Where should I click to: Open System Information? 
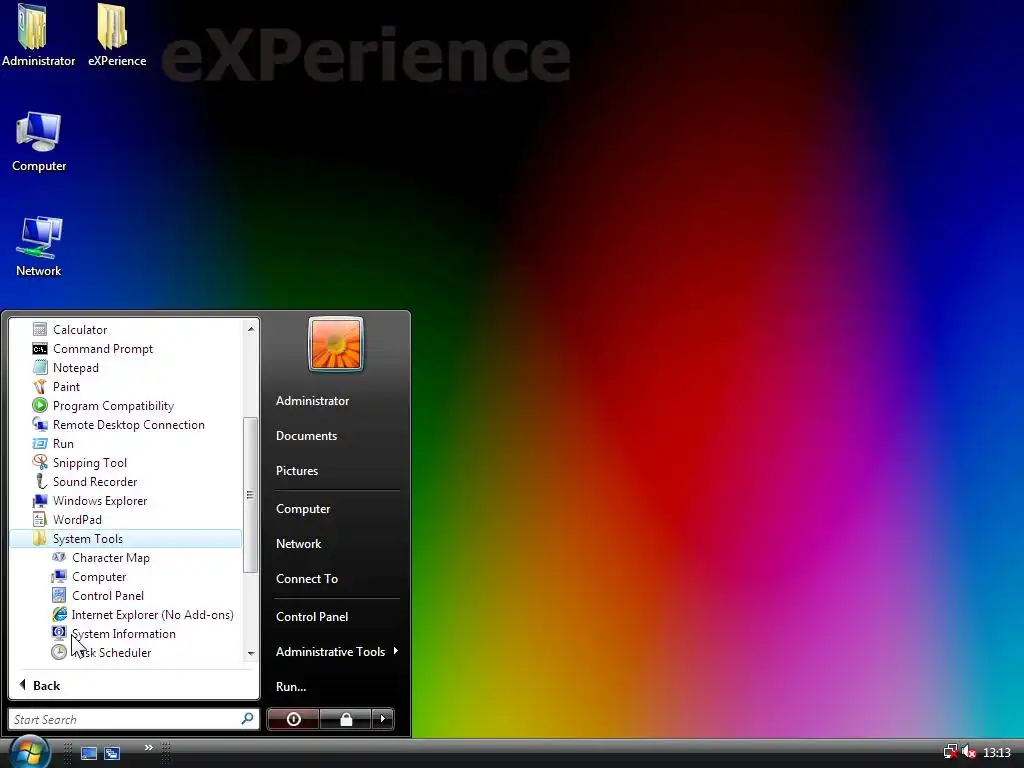(x=125, y=633)
